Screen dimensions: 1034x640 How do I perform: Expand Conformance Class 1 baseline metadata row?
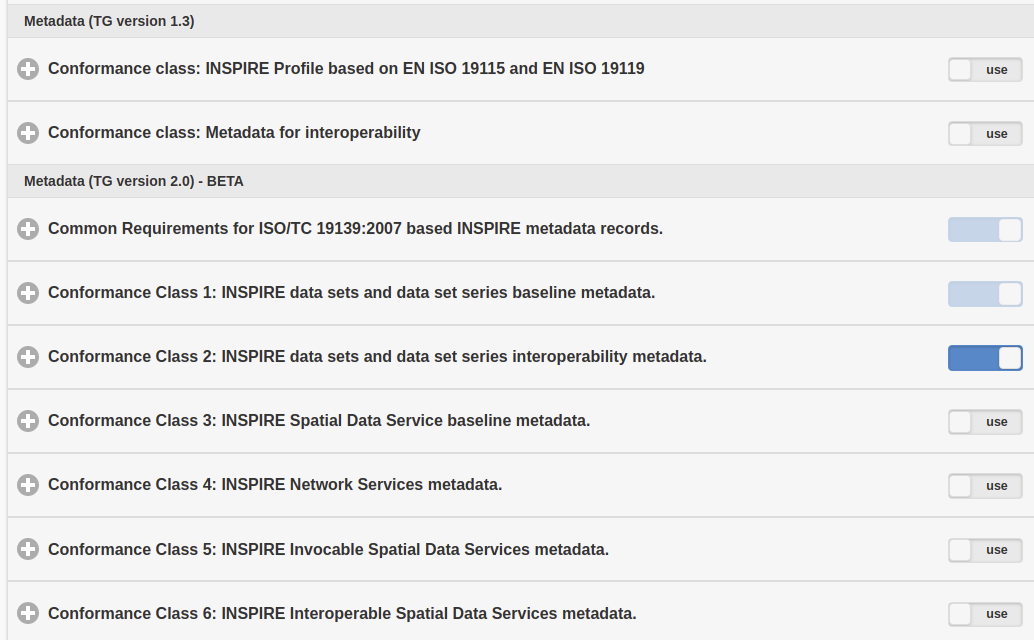tap(28, 293)
